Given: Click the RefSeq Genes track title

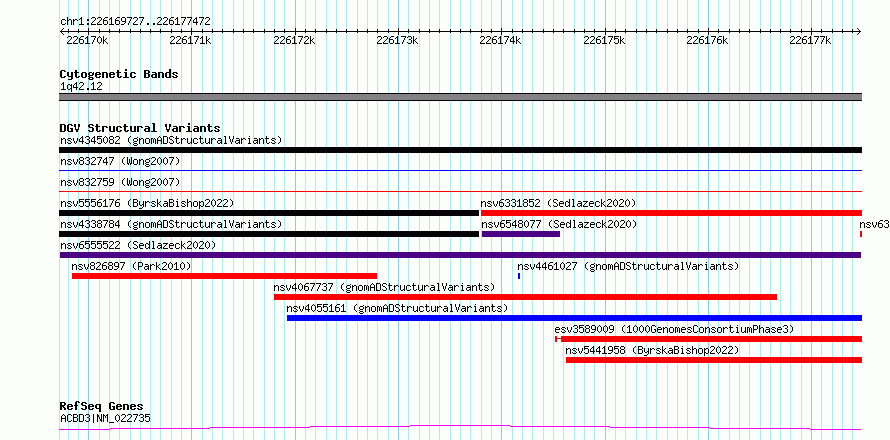Looking at the screenshot, I should pyautogui.click(x=101, y=406).
